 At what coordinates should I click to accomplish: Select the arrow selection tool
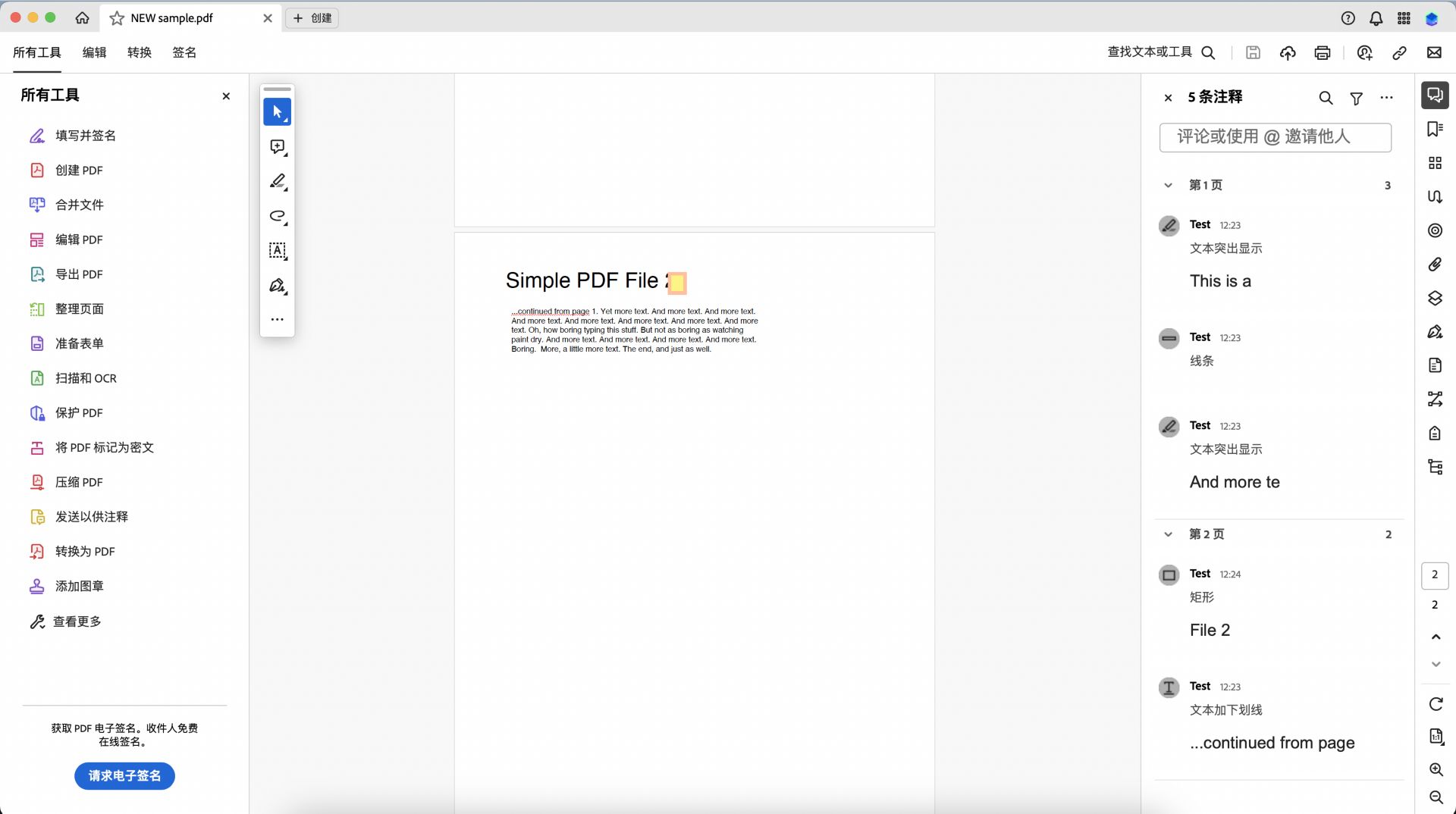pos(277,112)
